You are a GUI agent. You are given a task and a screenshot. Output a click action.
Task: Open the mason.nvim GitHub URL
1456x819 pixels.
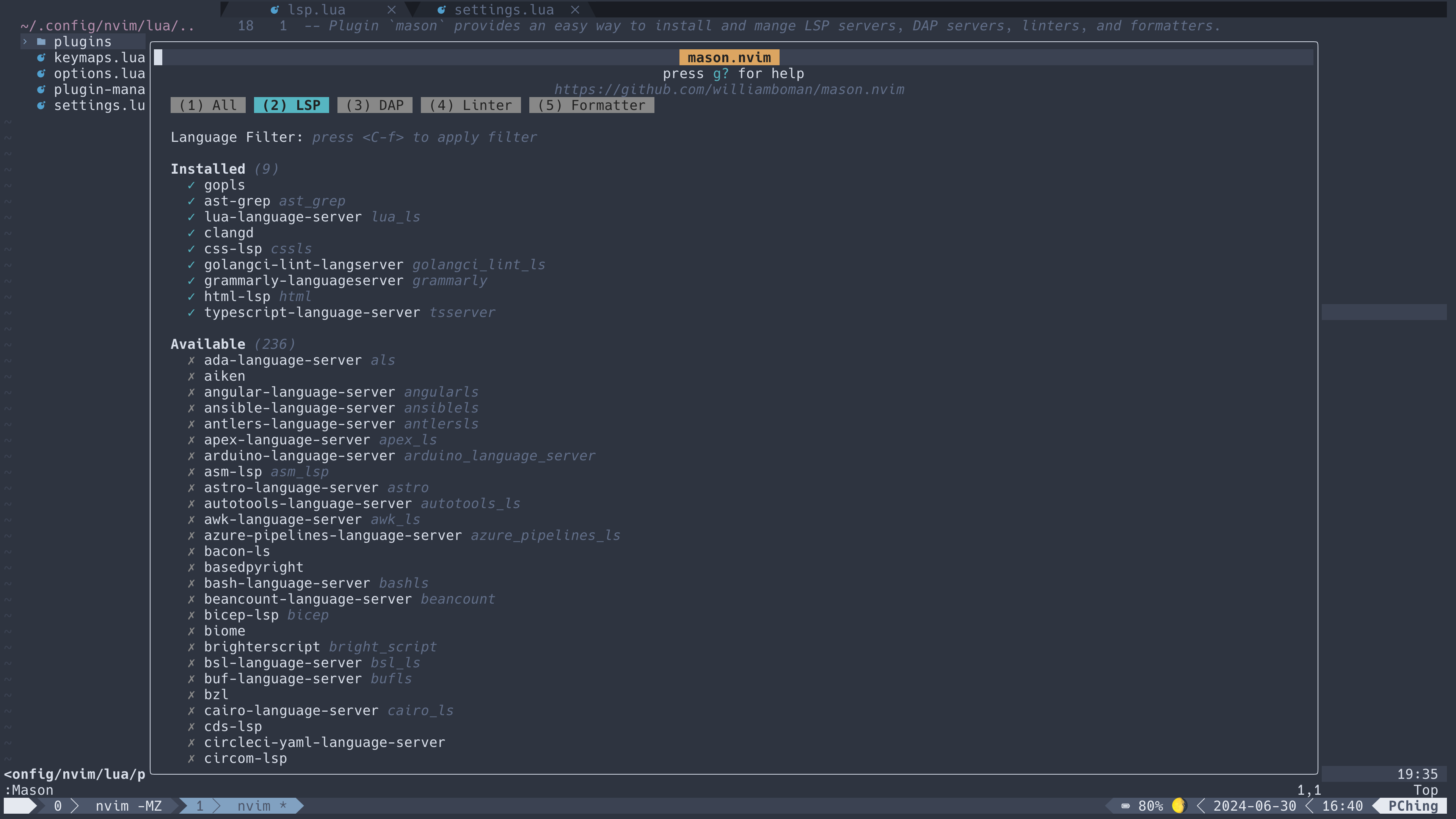(729, 89)
